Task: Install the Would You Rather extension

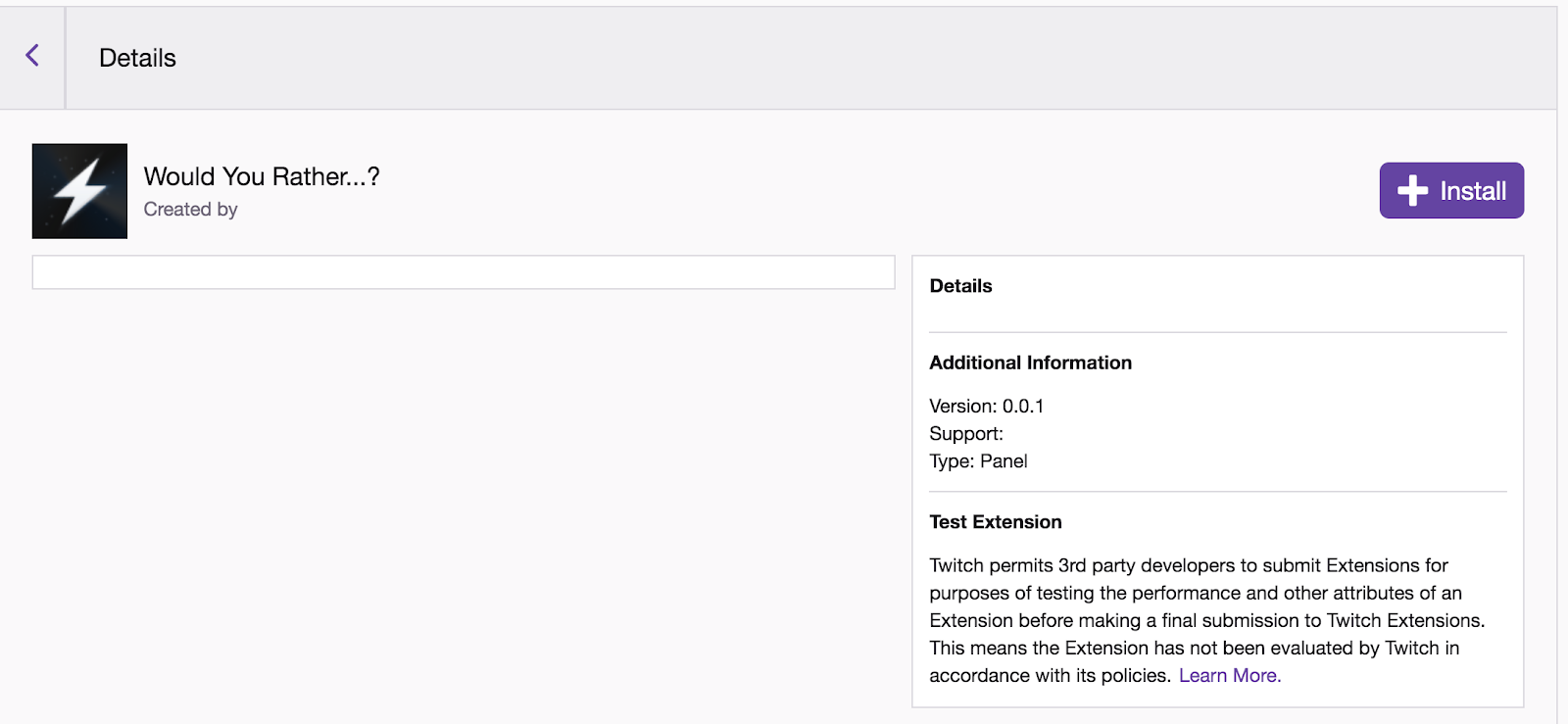Action: [x=1451, y=190]
